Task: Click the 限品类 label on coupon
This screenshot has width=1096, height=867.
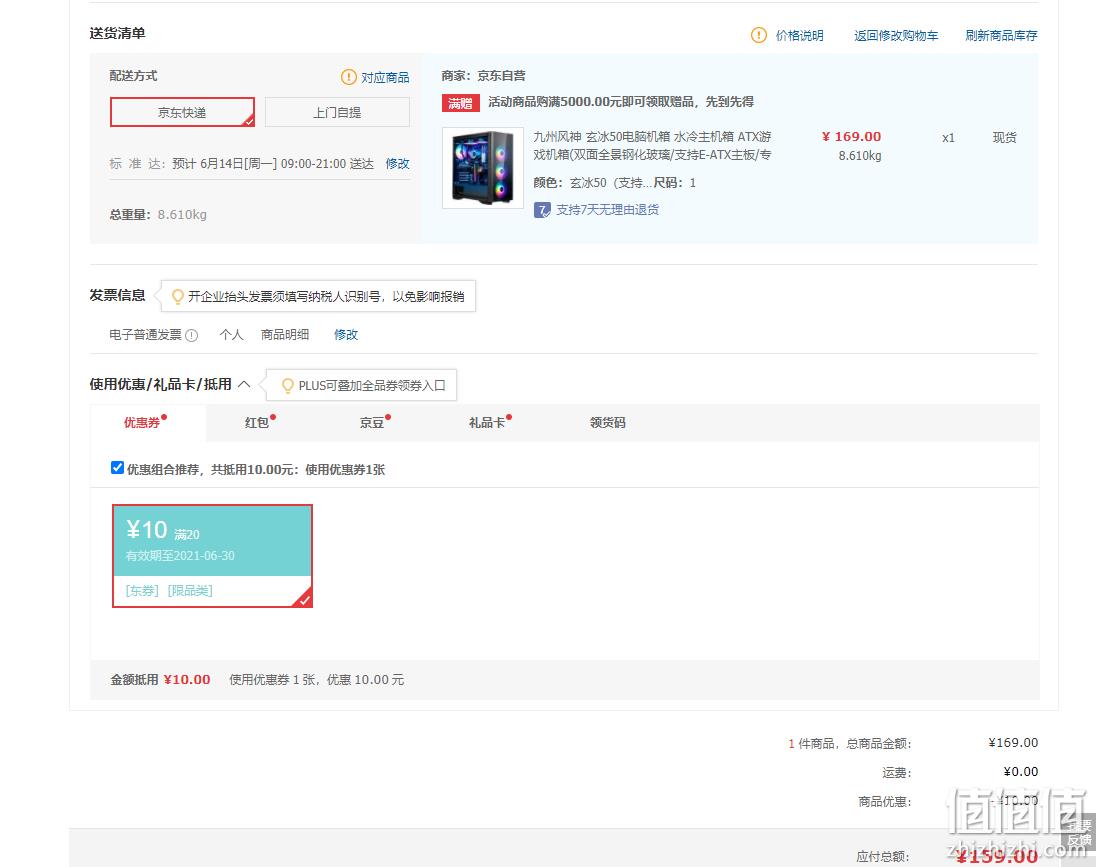Action: [190, 591]
